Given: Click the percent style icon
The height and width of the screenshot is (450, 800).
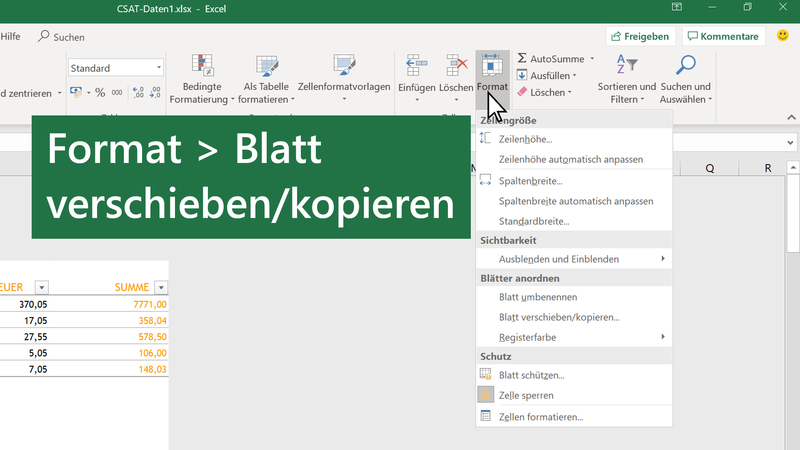Looking at the screenshot, I should [99, 92].
